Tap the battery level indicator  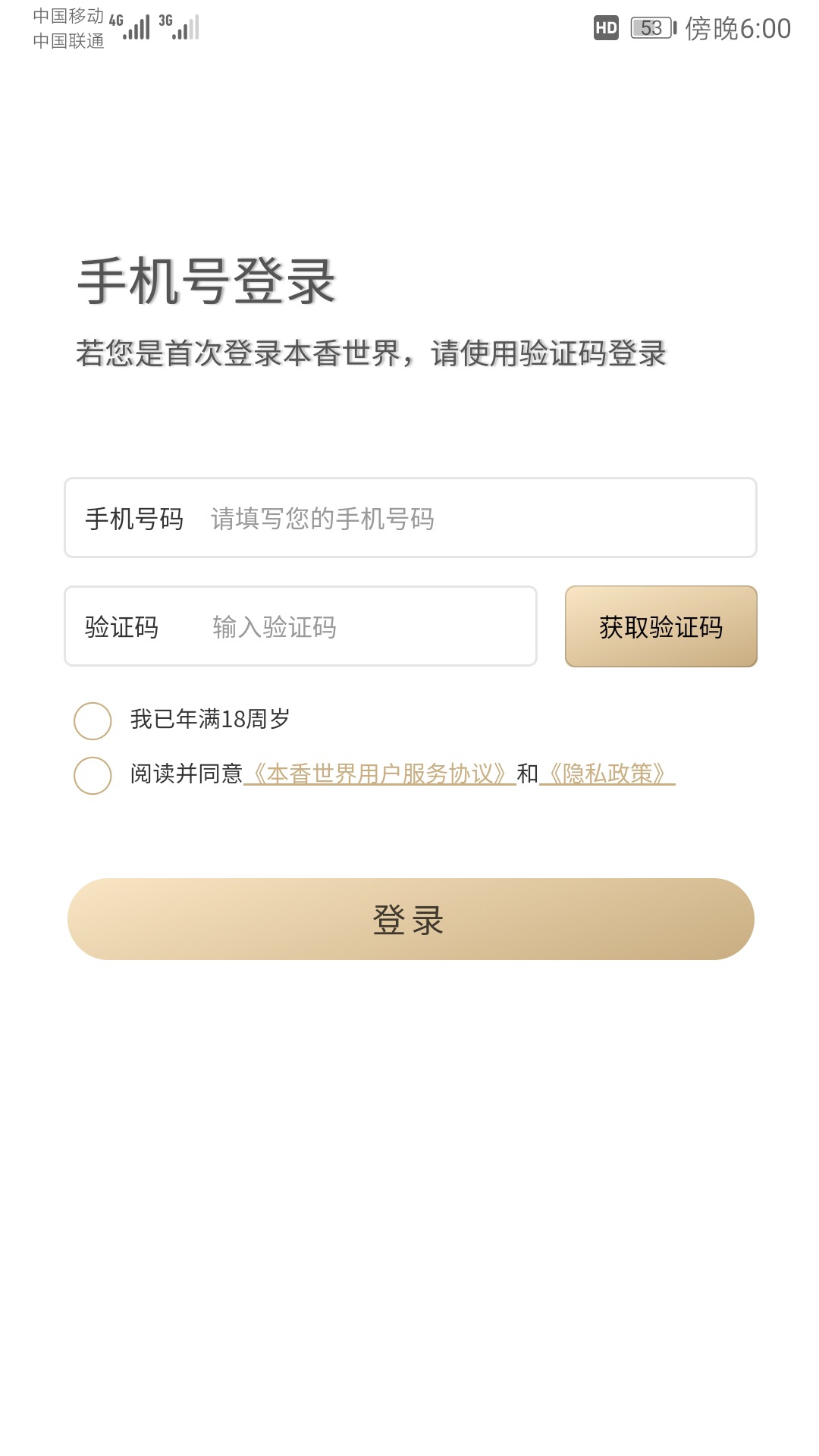tap(653, 28)
